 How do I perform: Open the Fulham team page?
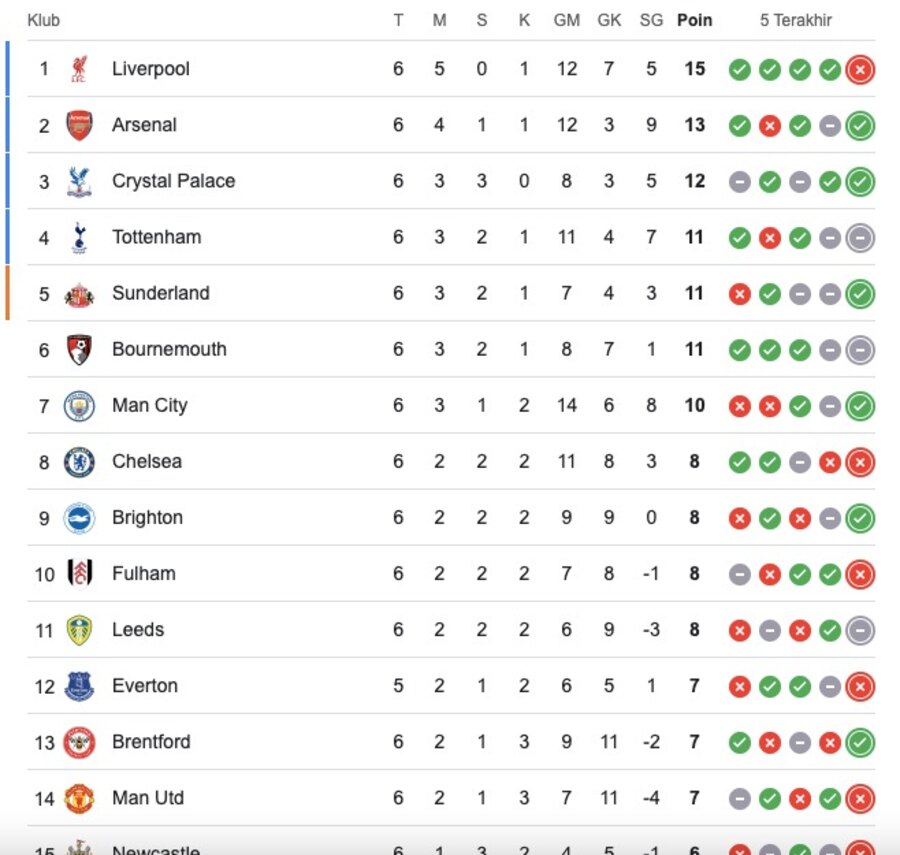pyautogui.click(x=143, y=574)
